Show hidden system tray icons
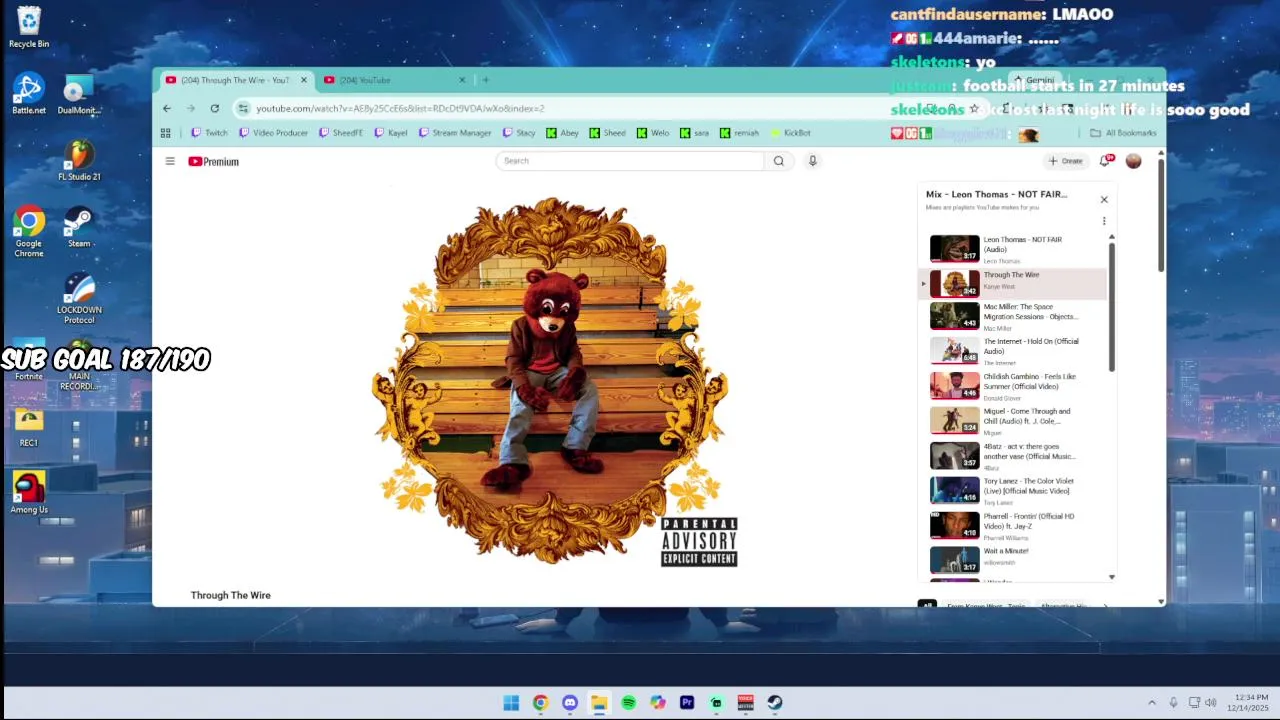Viewport: 1280px width, 720px height. 1152,703
